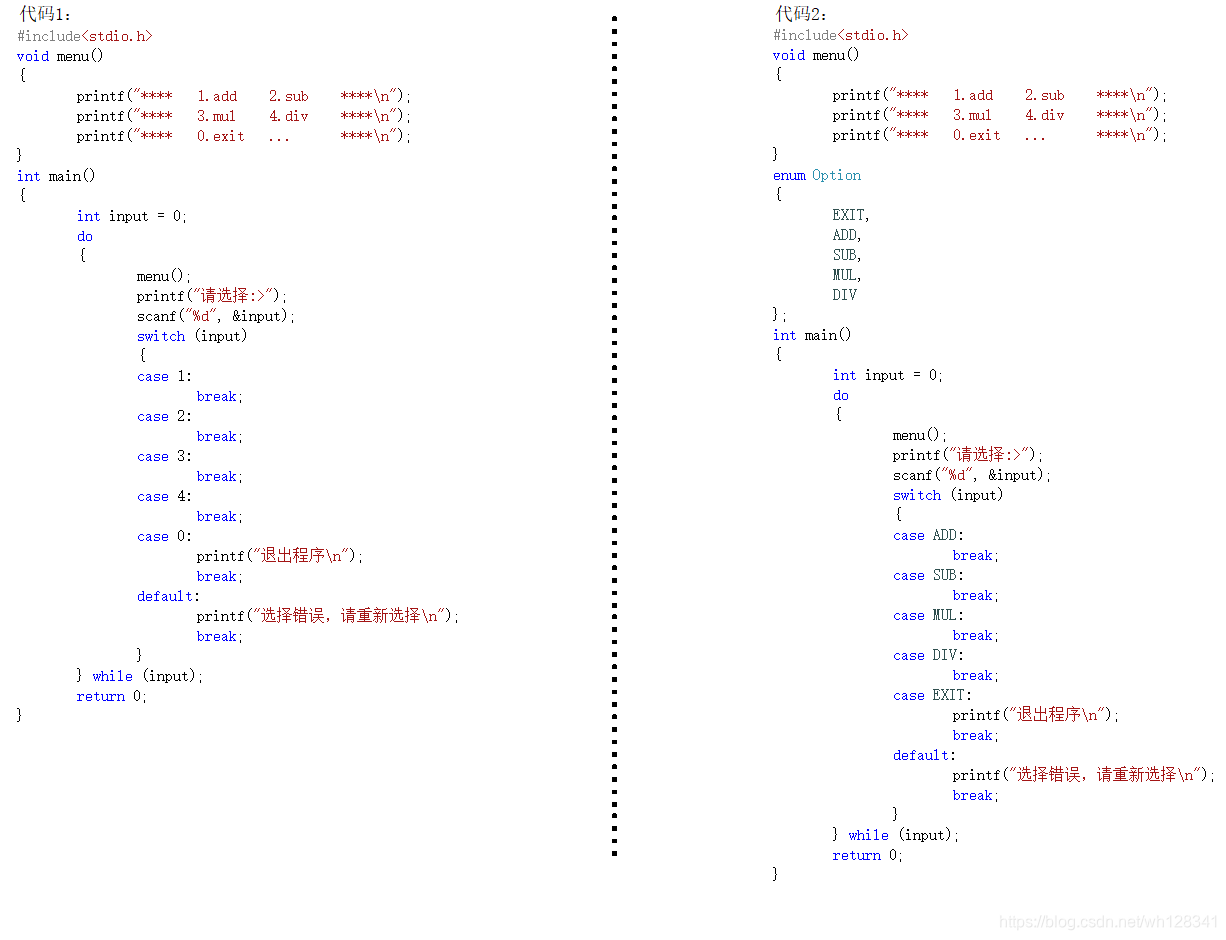Select the 'case EXIT:' label
The width and height of the screenshot is (1226, 940).
point(933,695)
